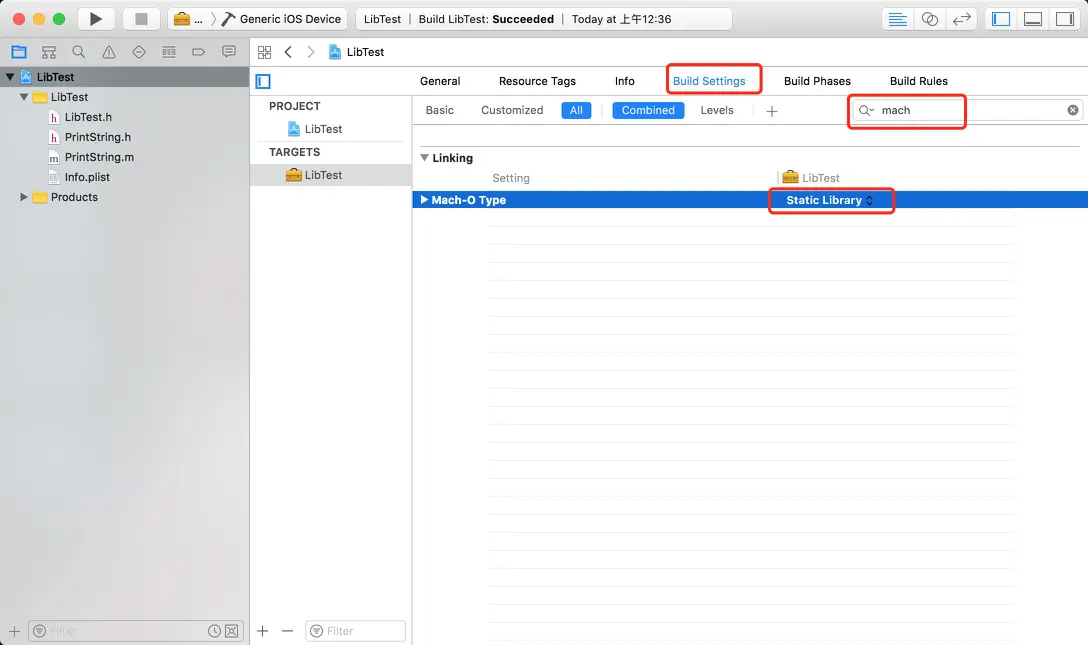Add a new target with plus
This screenshot has height=645, width=1088.
262,630
